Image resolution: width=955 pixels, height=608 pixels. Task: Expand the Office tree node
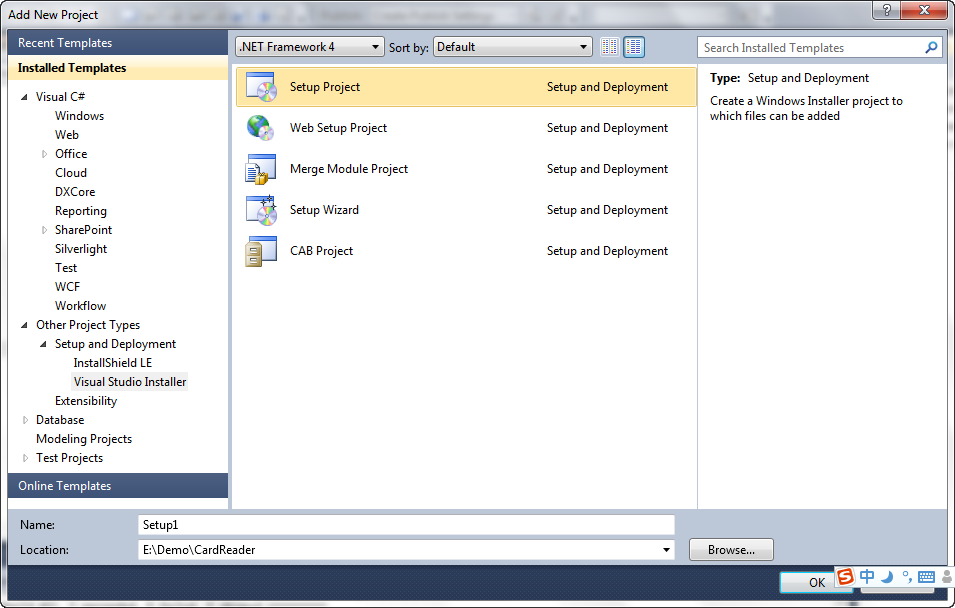44,154
